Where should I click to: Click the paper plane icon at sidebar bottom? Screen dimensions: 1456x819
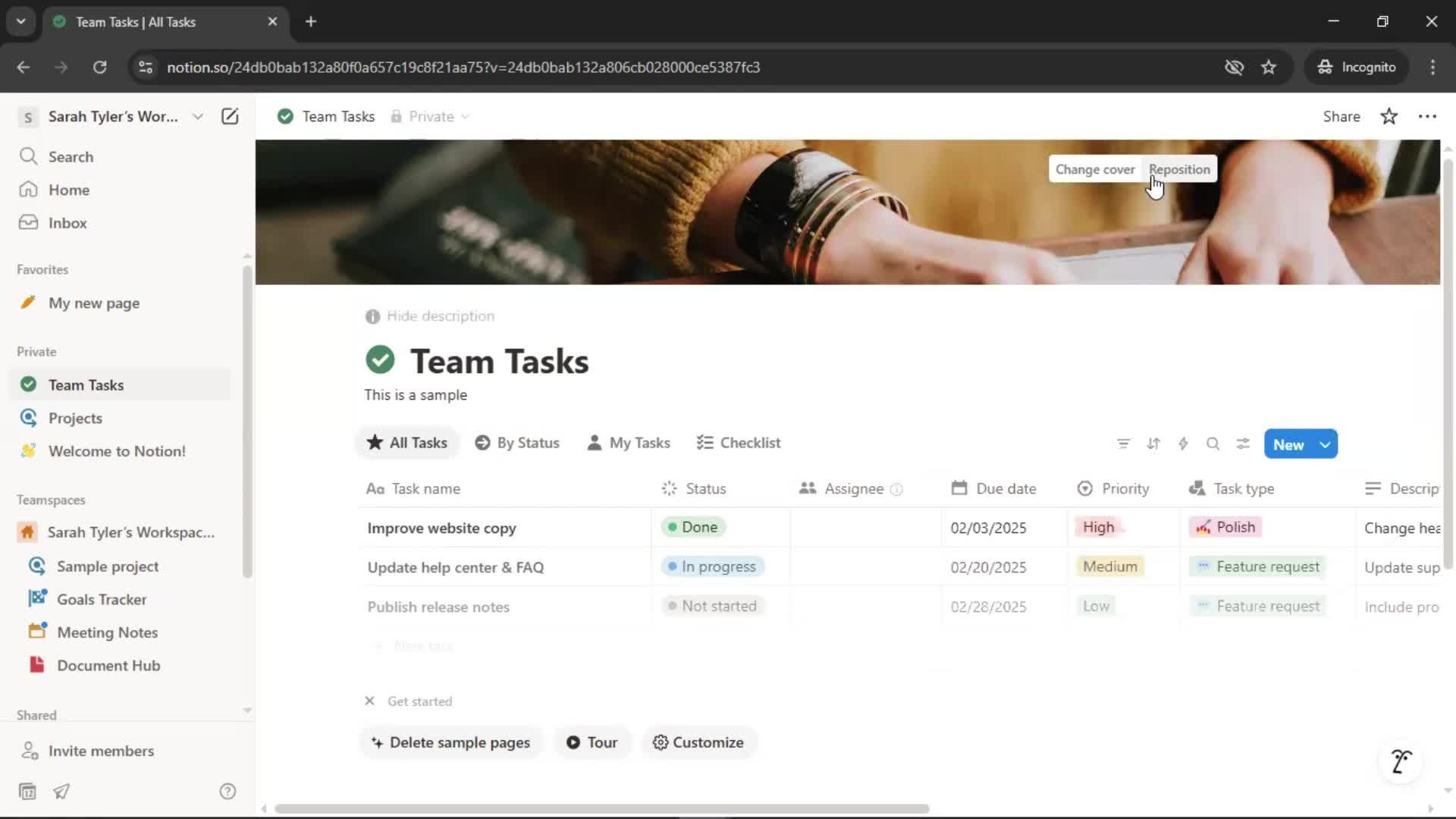coord(61,791)
